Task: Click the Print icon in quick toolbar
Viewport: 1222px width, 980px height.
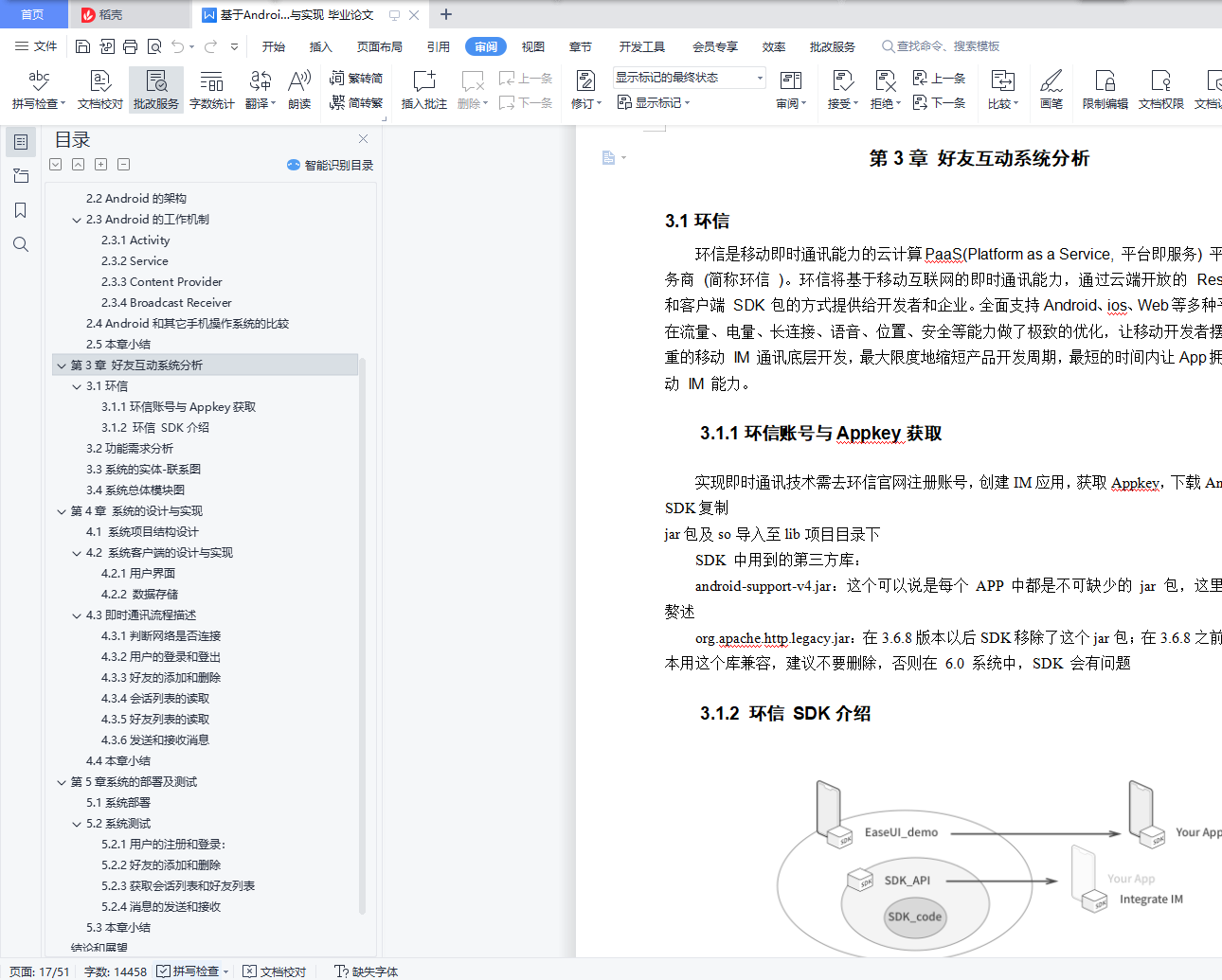Action: pyautogui.click(x=130, y=46)
